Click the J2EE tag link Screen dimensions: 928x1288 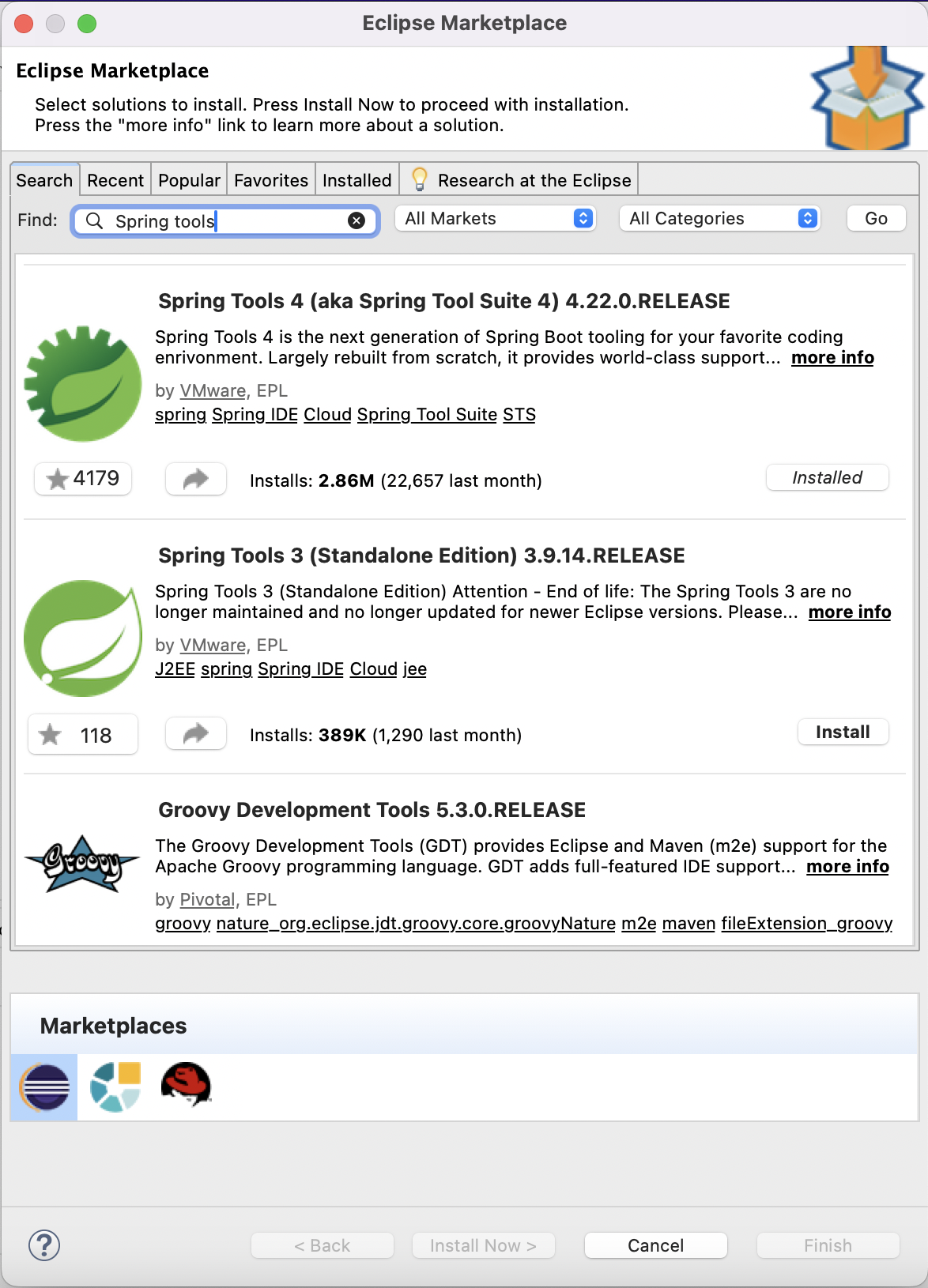click(x=175, y=669)
